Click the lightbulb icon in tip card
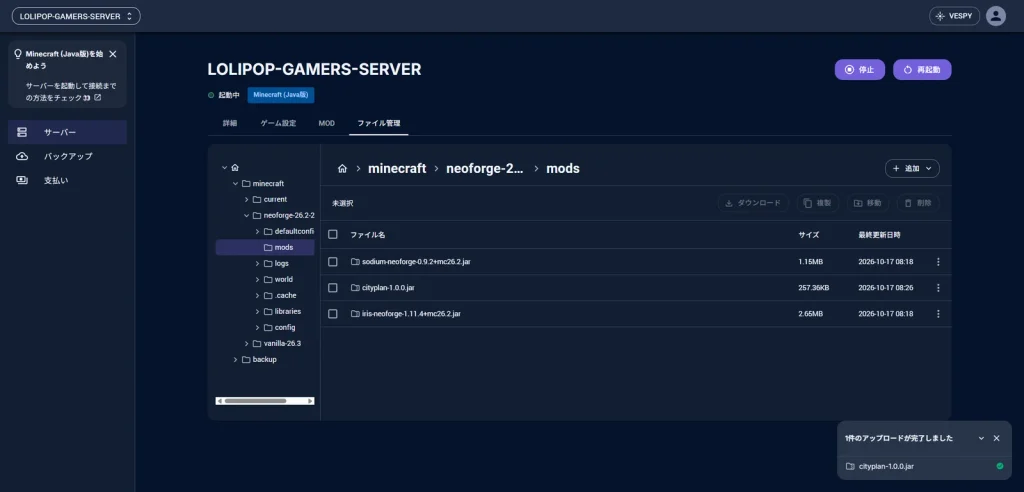Screen dimensions: 1024x492 tap(18, 54)
